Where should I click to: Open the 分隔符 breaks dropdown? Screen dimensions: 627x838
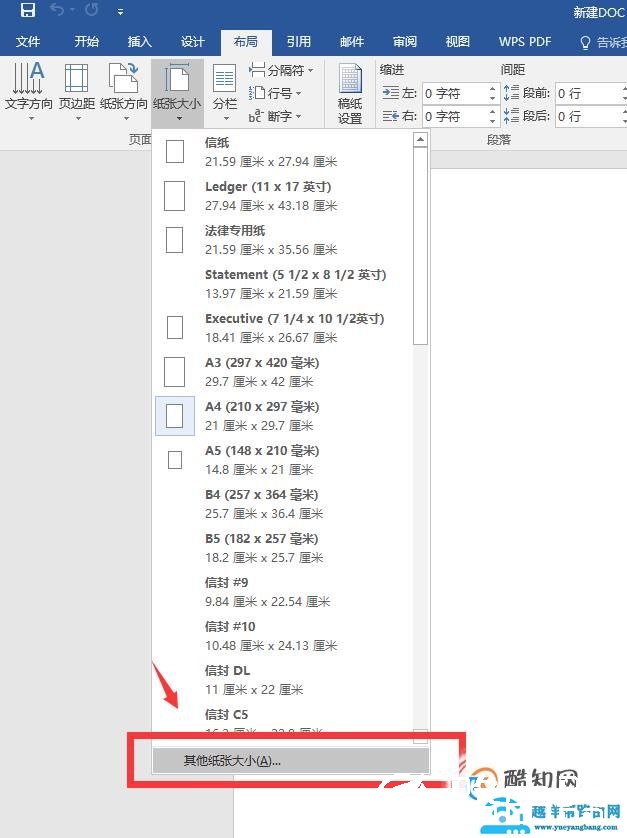click(x=281, y=70)
